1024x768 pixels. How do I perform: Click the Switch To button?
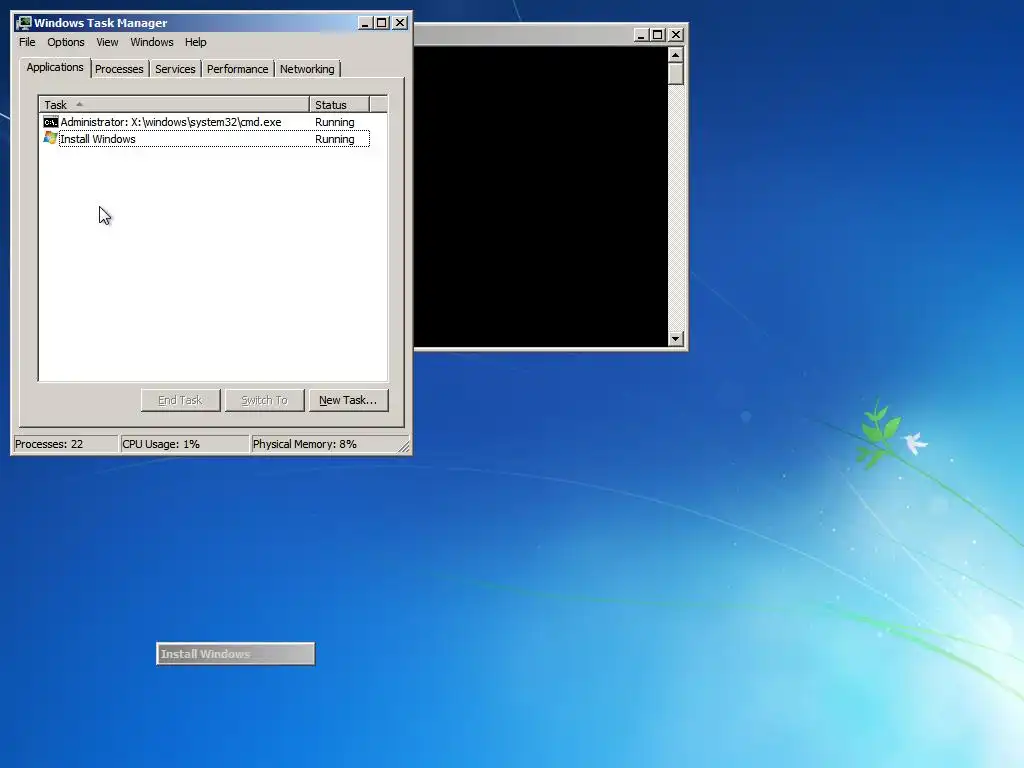(x=264, y=400)
